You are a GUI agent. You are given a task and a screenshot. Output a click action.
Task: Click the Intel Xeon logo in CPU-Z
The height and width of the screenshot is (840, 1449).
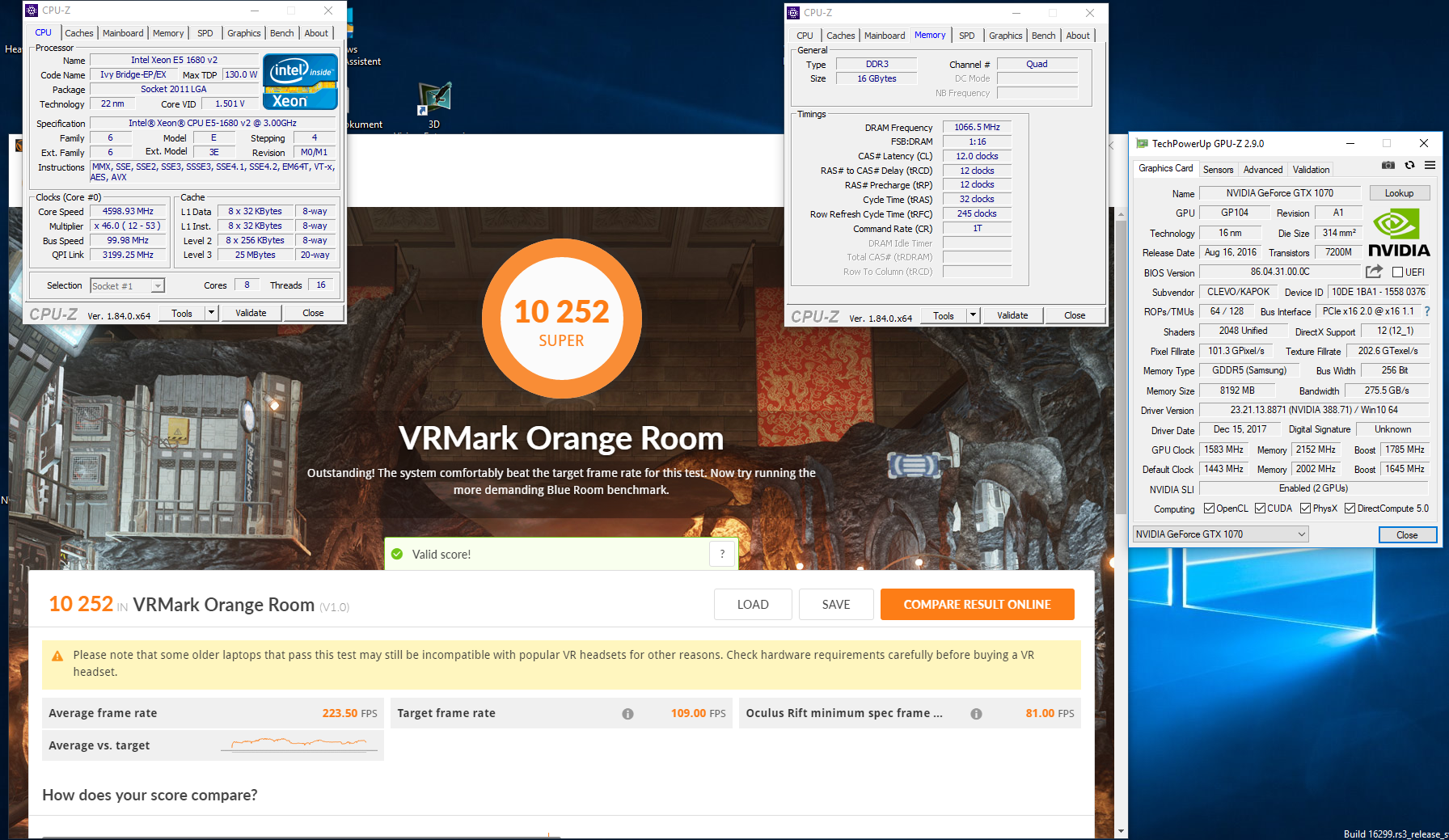tap(300, 82)
